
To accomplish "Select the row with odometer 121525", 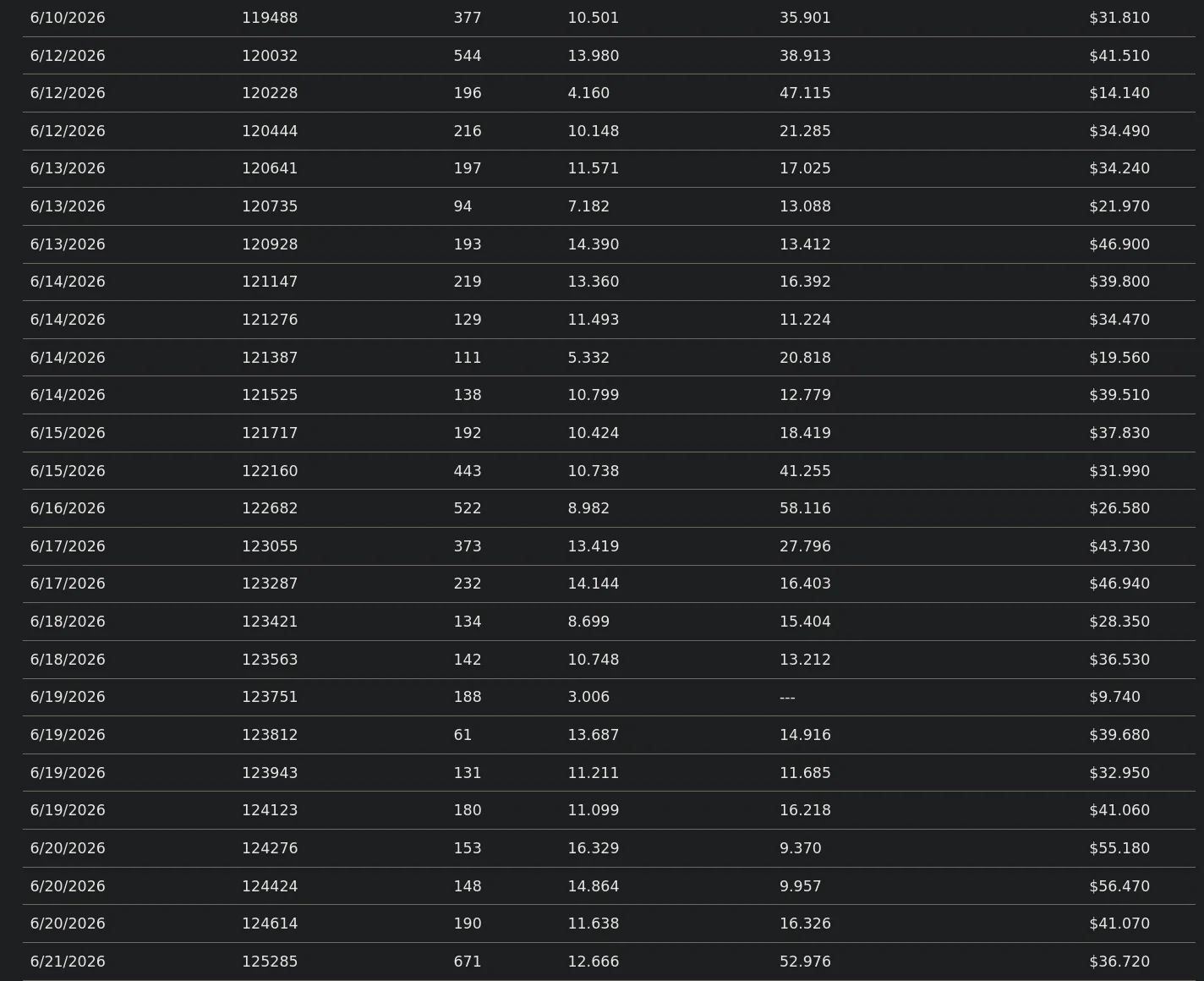I will [x=609, y=395].
